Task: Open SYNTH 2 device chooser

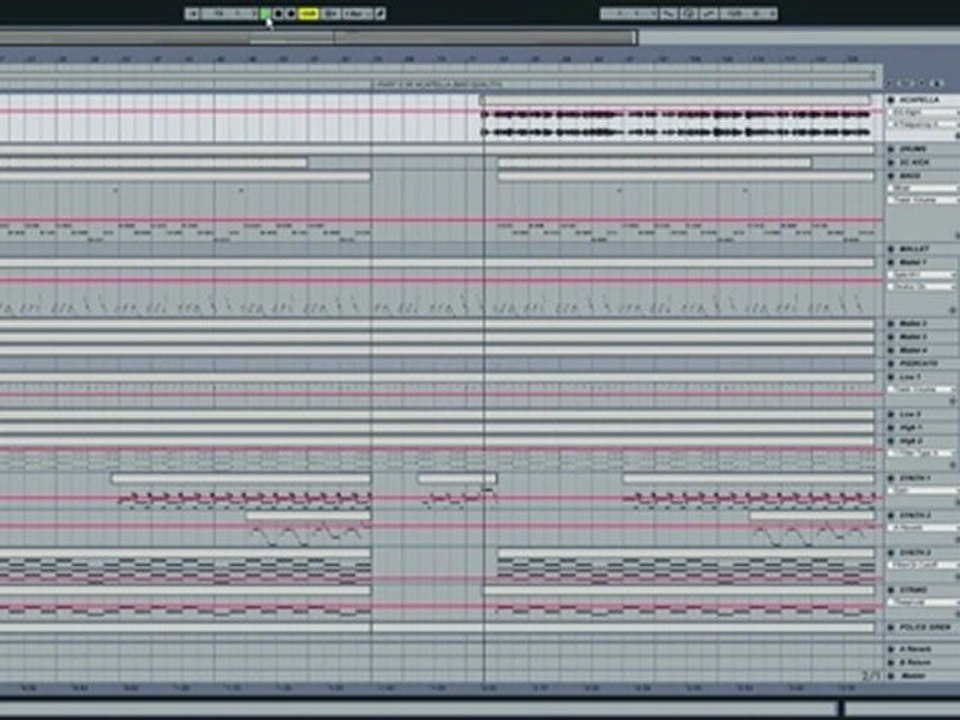Action: click(x=923, y=528)
